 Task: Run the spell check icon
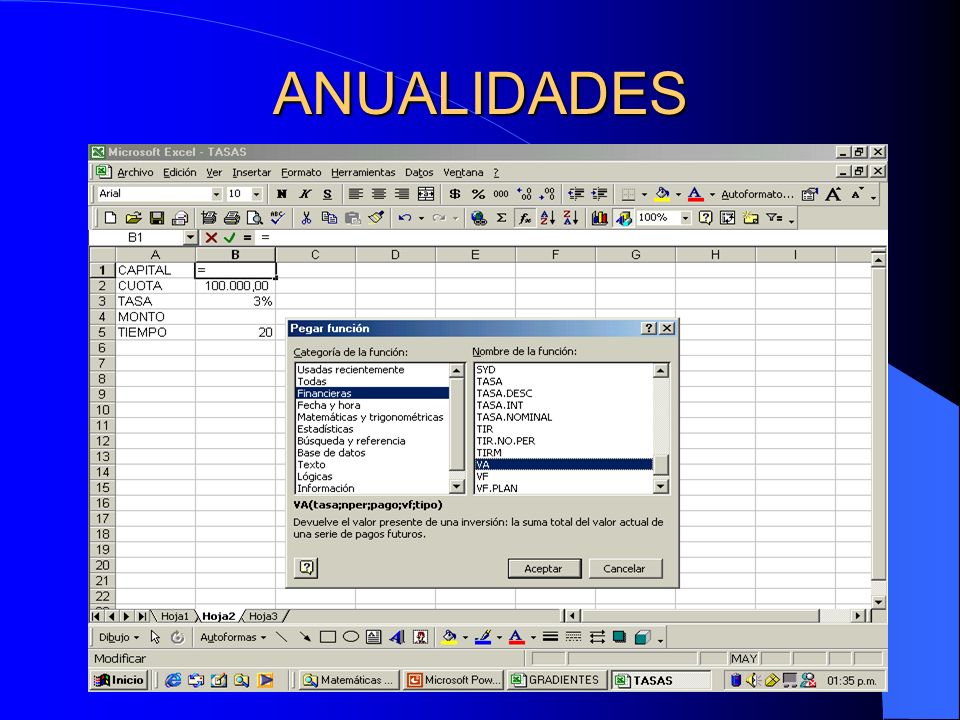277,217
